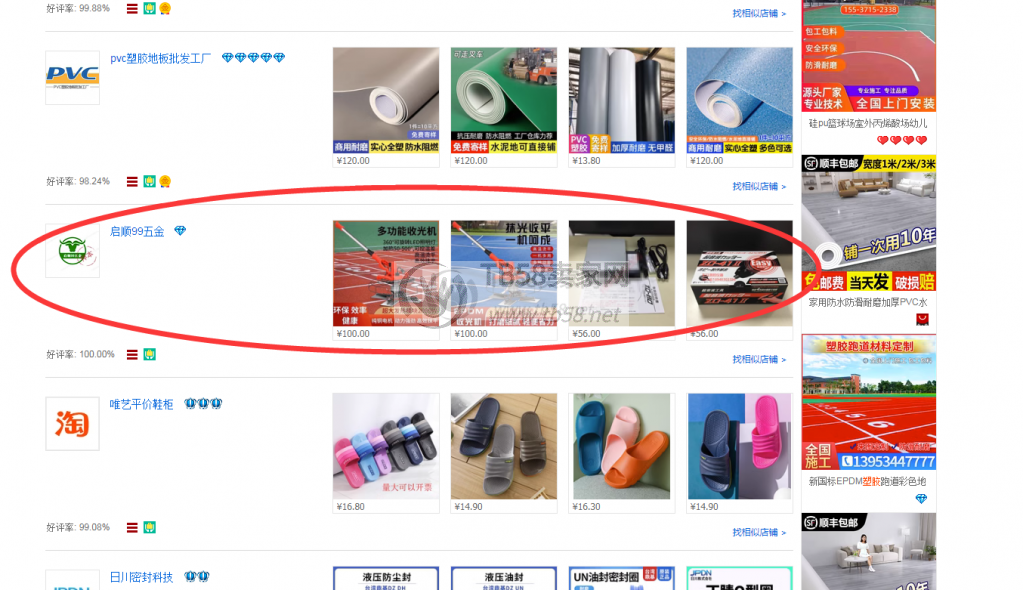Open the 启顺99五金 shop link
The width and height of the screenshot is (1023, 590).
pos(137,231)
